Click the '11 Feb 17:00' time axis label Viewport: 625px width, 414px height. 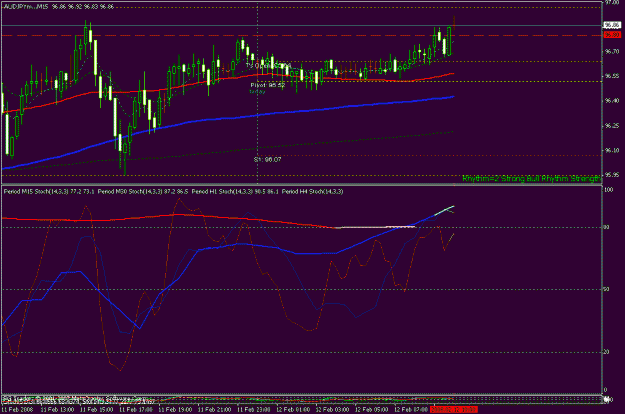(x=136, y=410)
